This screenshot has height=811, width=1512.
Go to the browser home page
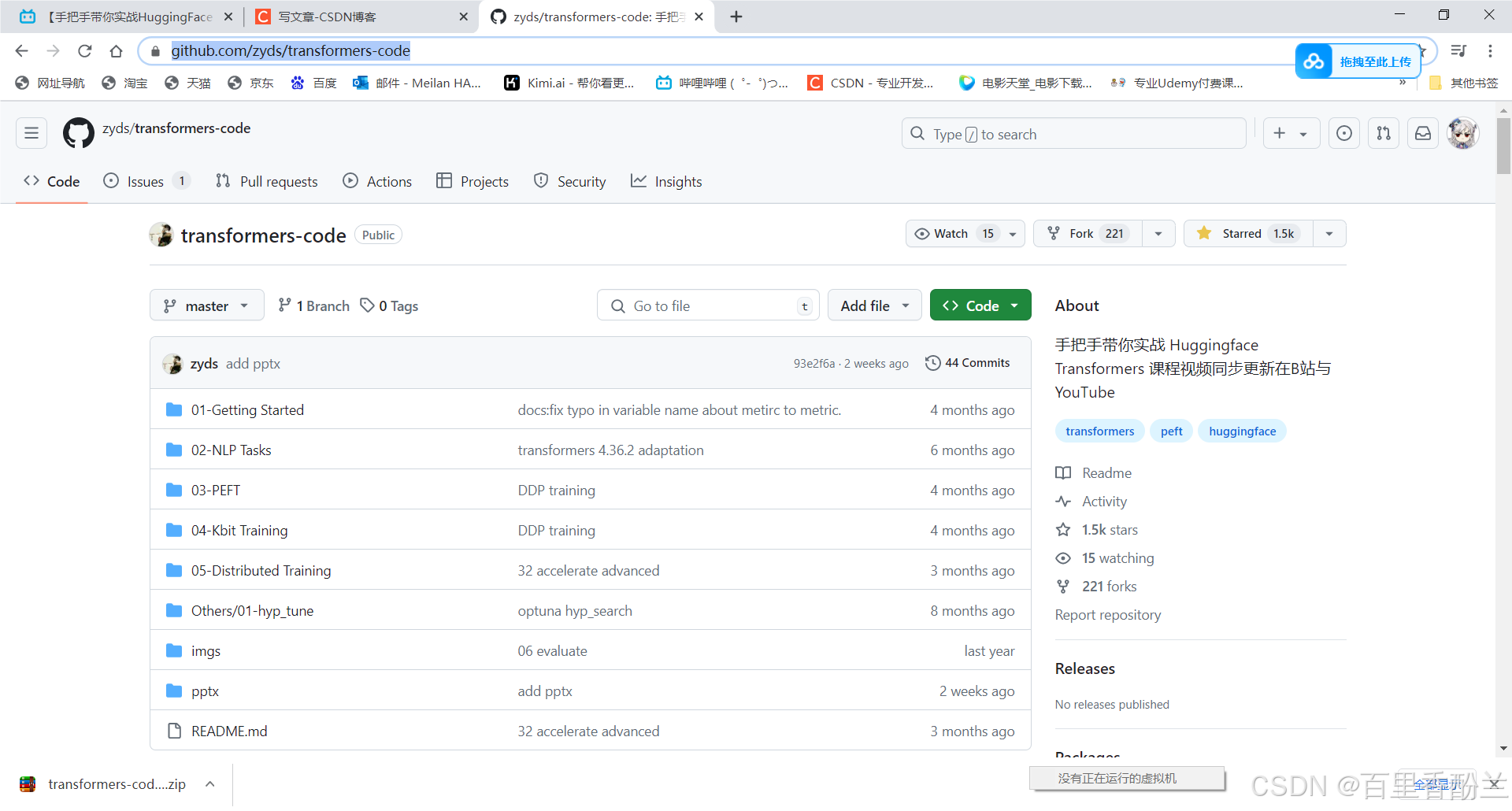tap(117, 51)
